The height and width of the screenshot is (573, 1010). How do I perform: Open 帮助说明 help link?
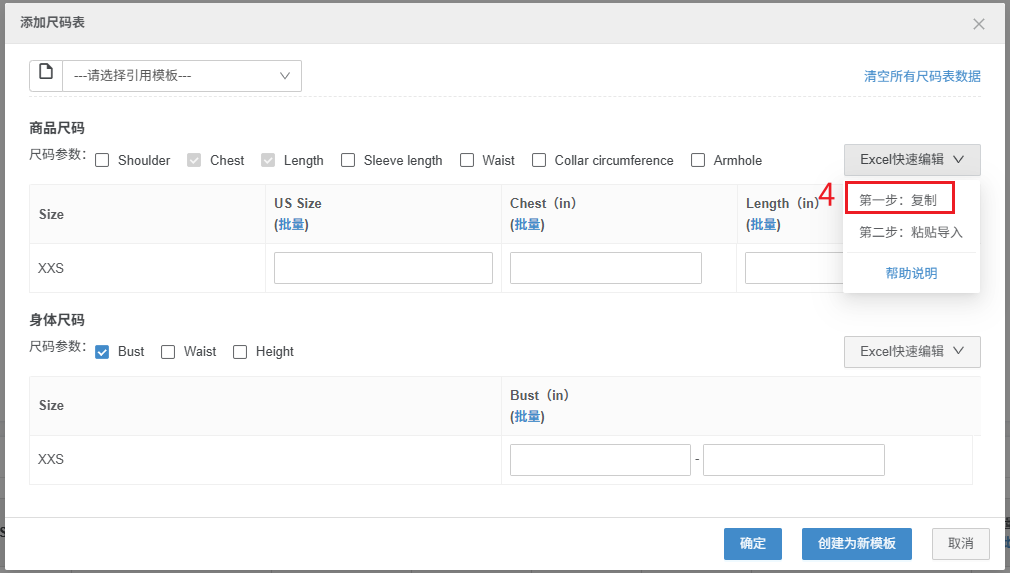pyautogui.click(x=911, y=273)
